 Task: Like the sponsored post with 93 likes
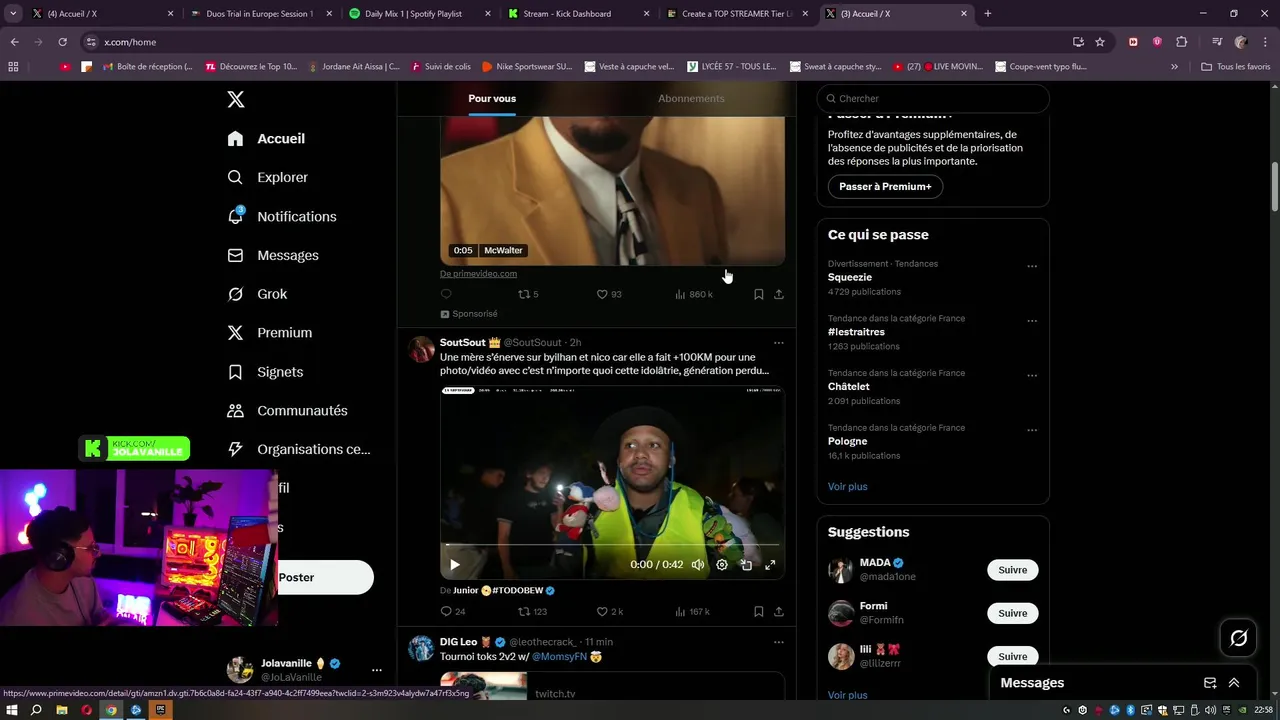pos(609,294)
